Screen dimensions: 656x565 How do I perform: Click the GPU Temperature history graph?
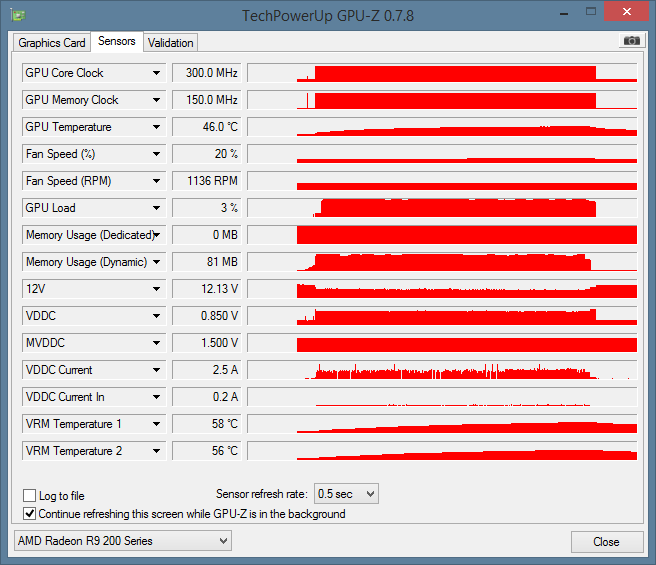click(442, 127)
